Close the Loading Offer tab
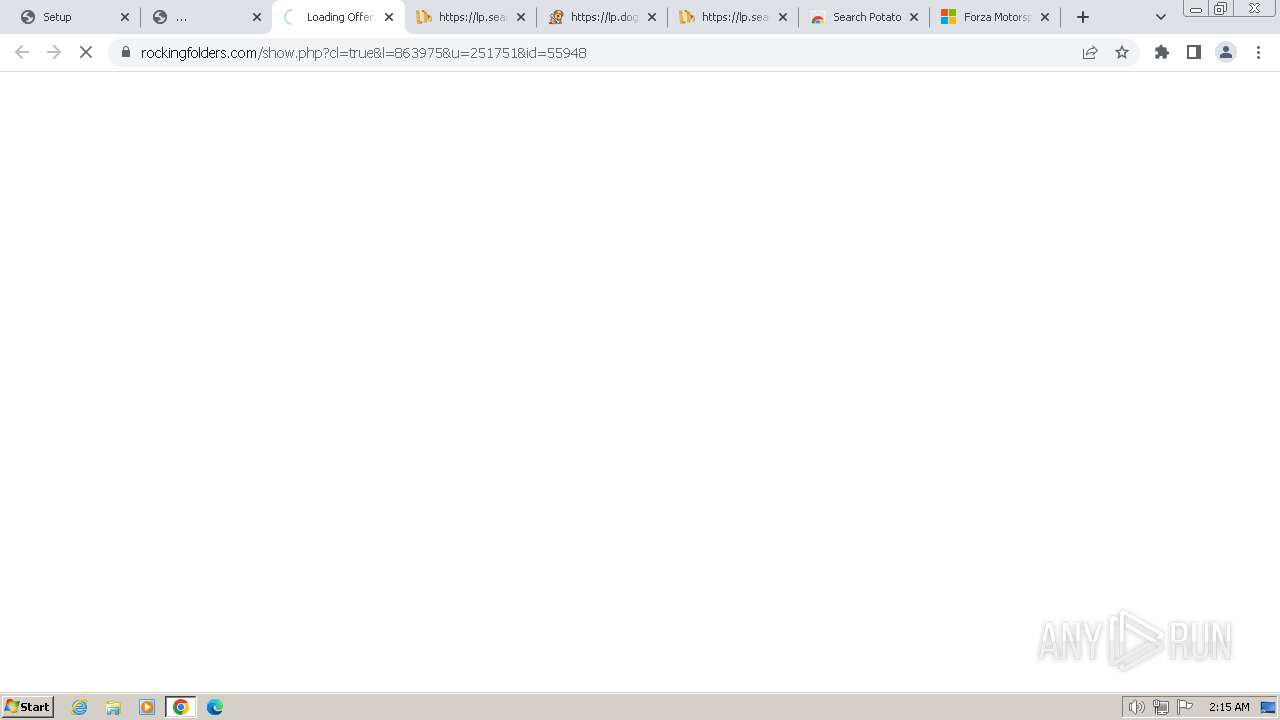This screenshot has height=720, width=1280. pyautogui.click(x=389, y=17)
